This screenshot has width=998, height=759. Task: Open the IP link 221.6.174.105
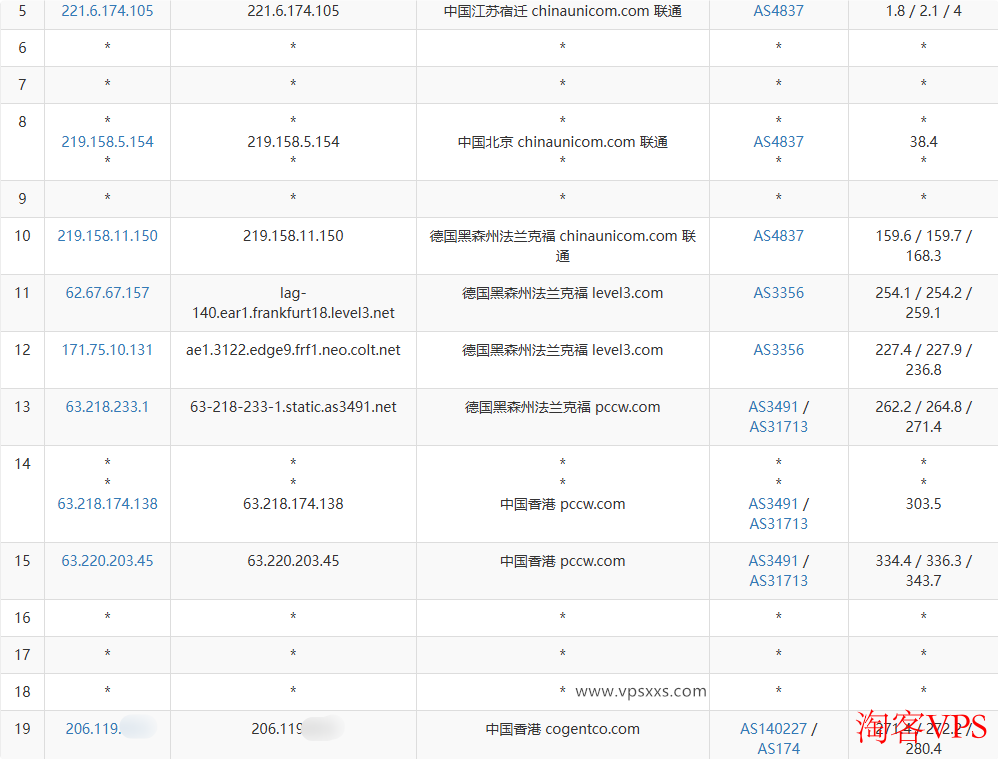[107, 11]
